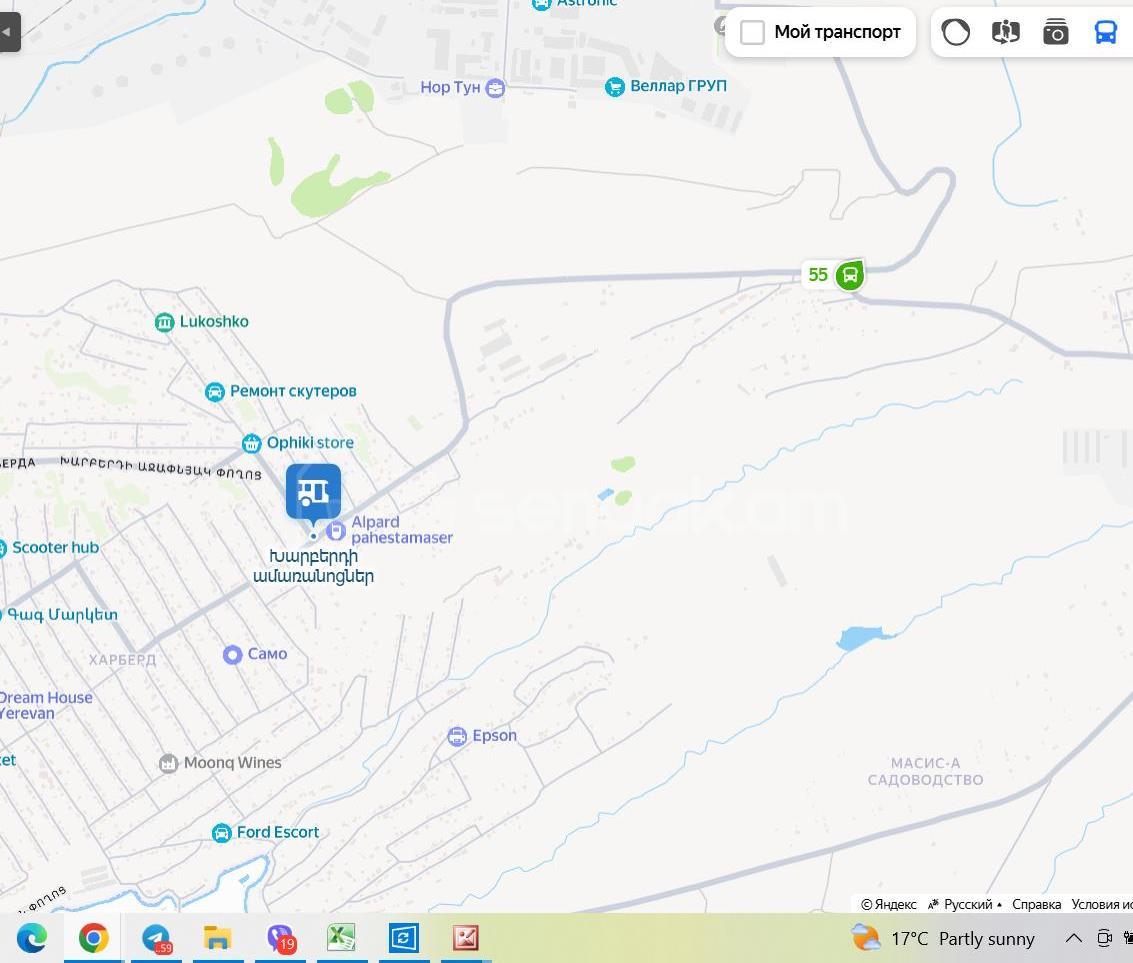Click the Веллар ГРУП shop marker

click(x=615, y=87)
